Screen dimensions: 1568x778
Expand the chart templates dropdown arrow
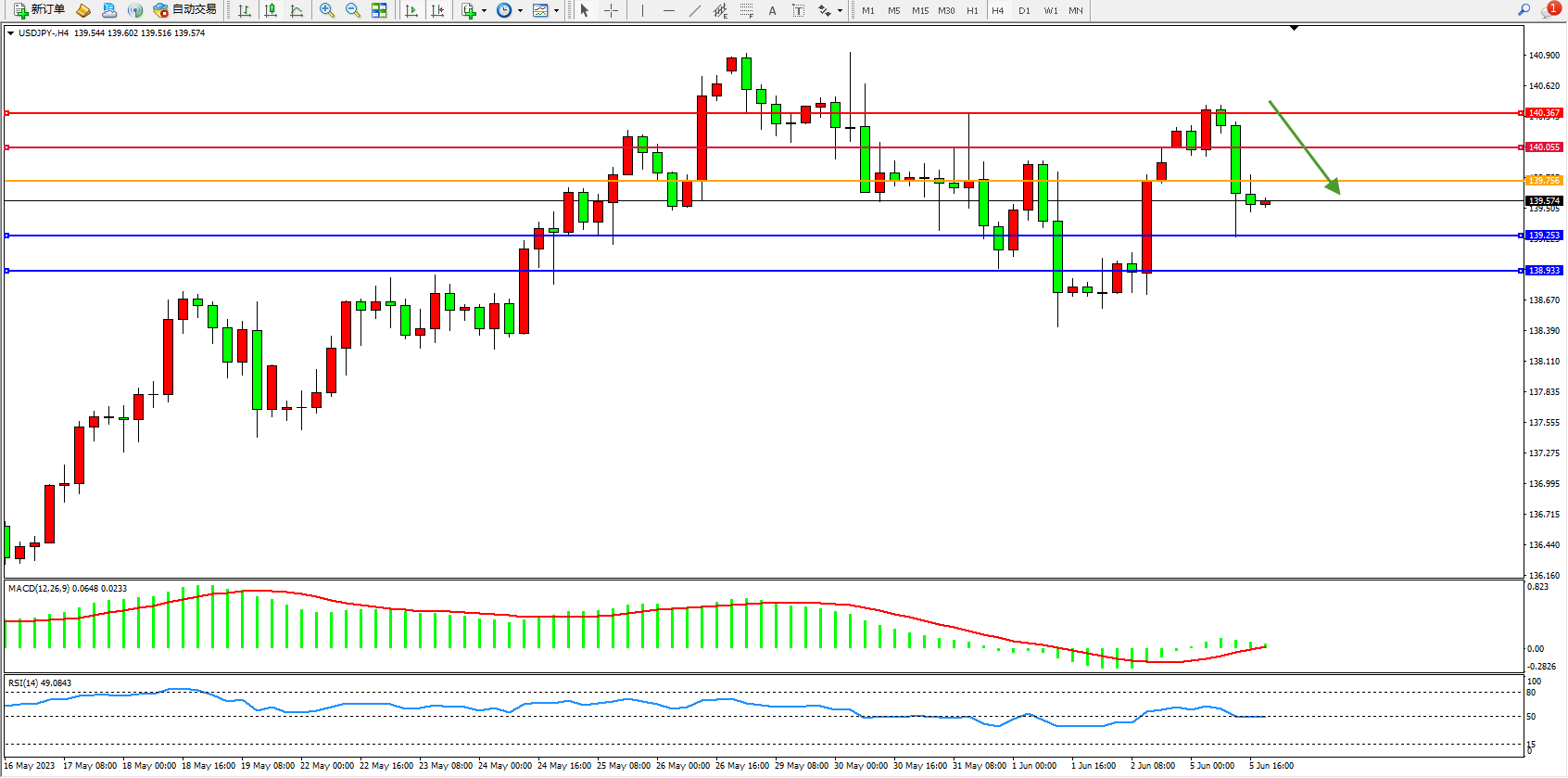556,11
